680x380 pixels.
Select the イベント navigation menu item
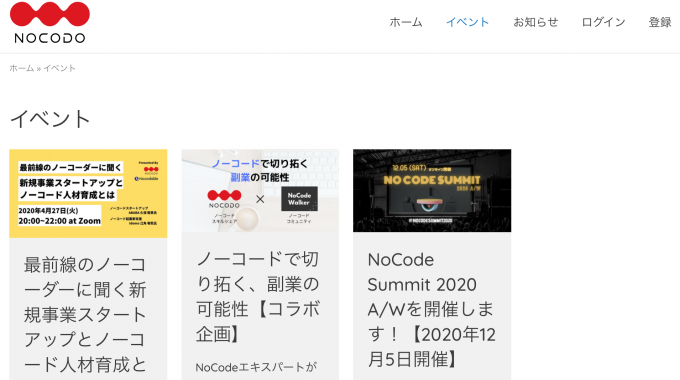(468, 22)
